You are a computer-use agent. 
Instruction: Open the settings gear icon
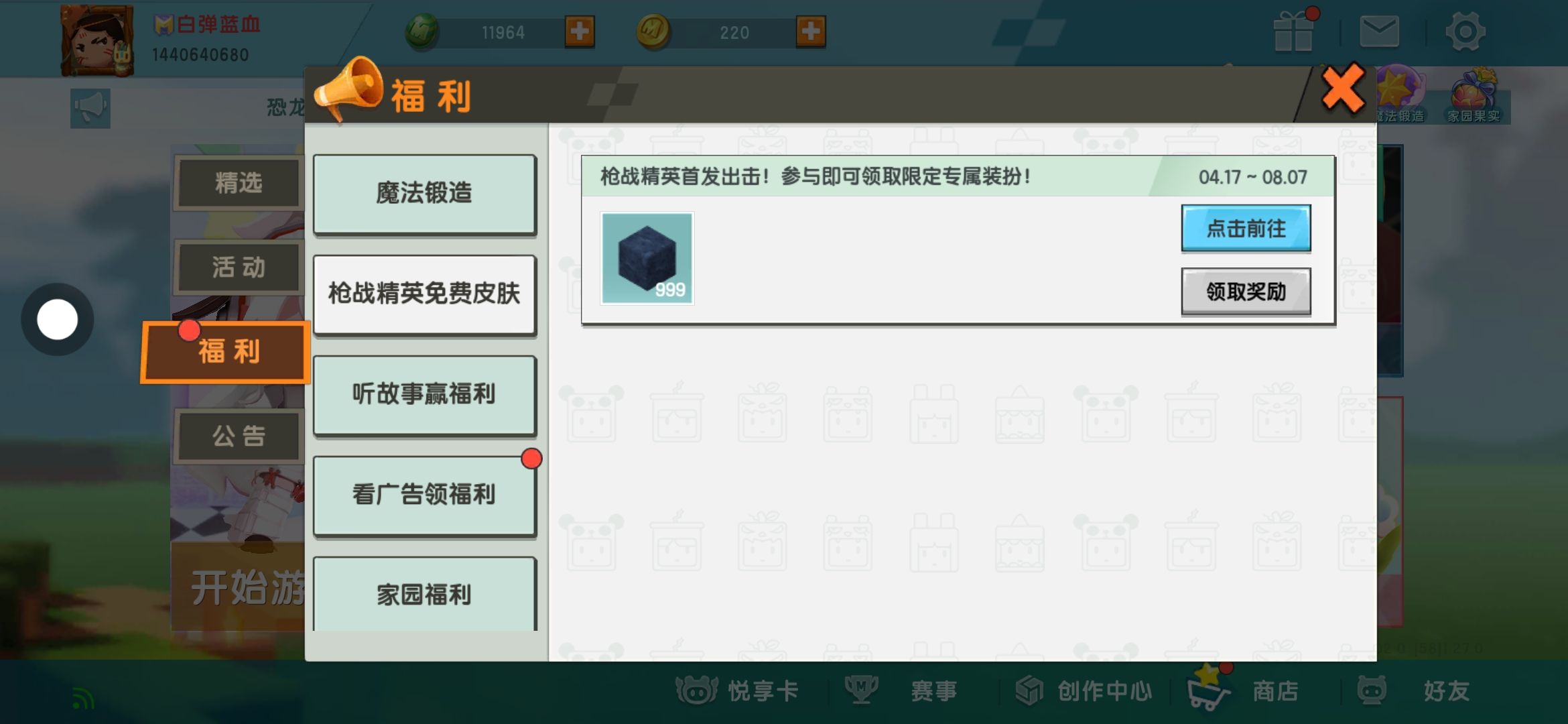click(1465, 32)
